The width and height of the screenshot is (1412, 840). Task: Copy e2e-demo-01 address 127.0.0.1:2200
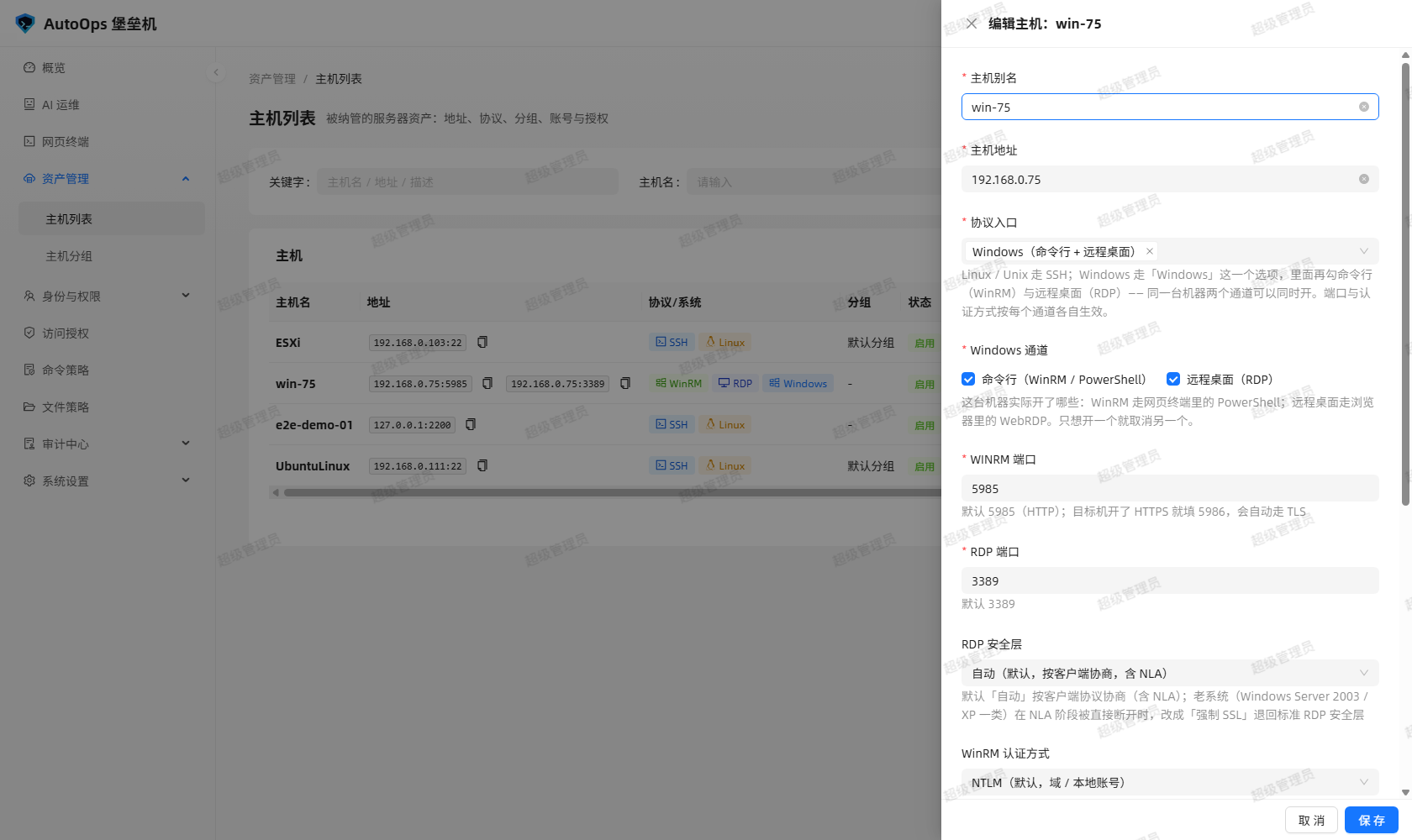click(x=471, y=424)
